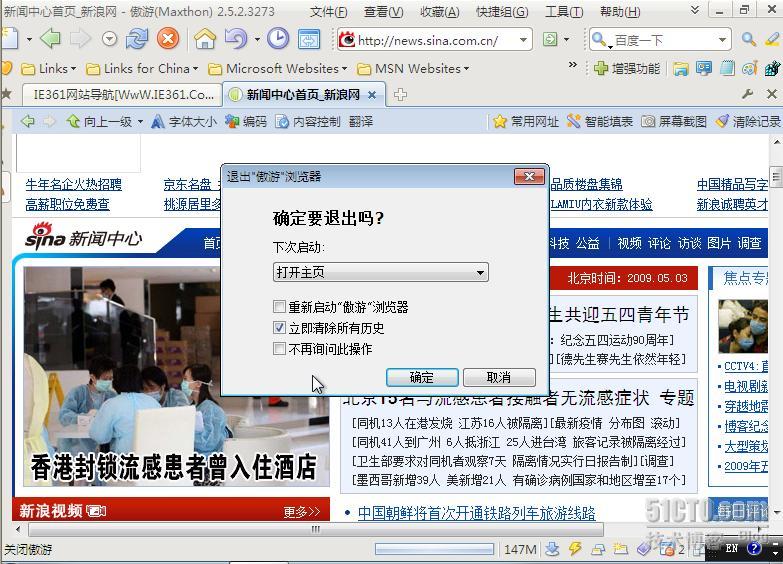Close the 新闻中心首页_新浪网 tab
The width and height of the screenshot is (783, 564).
point(372,95)
